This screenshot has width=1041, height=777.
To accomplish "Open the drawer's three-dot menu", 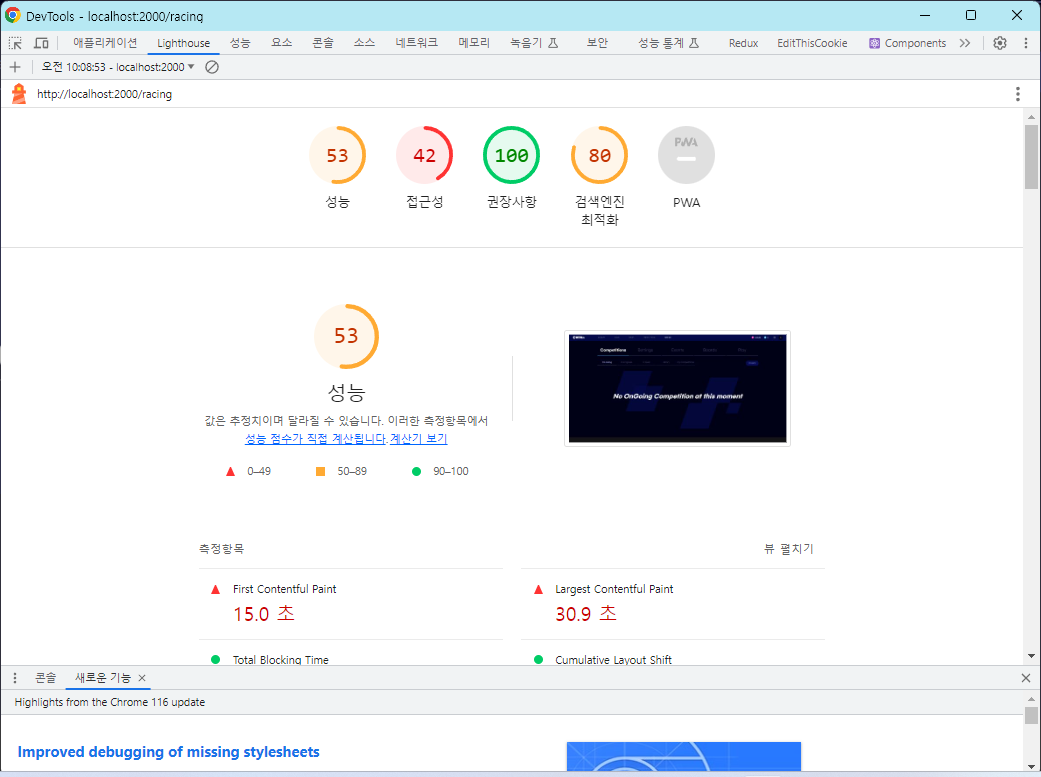I will pos(15,678).
